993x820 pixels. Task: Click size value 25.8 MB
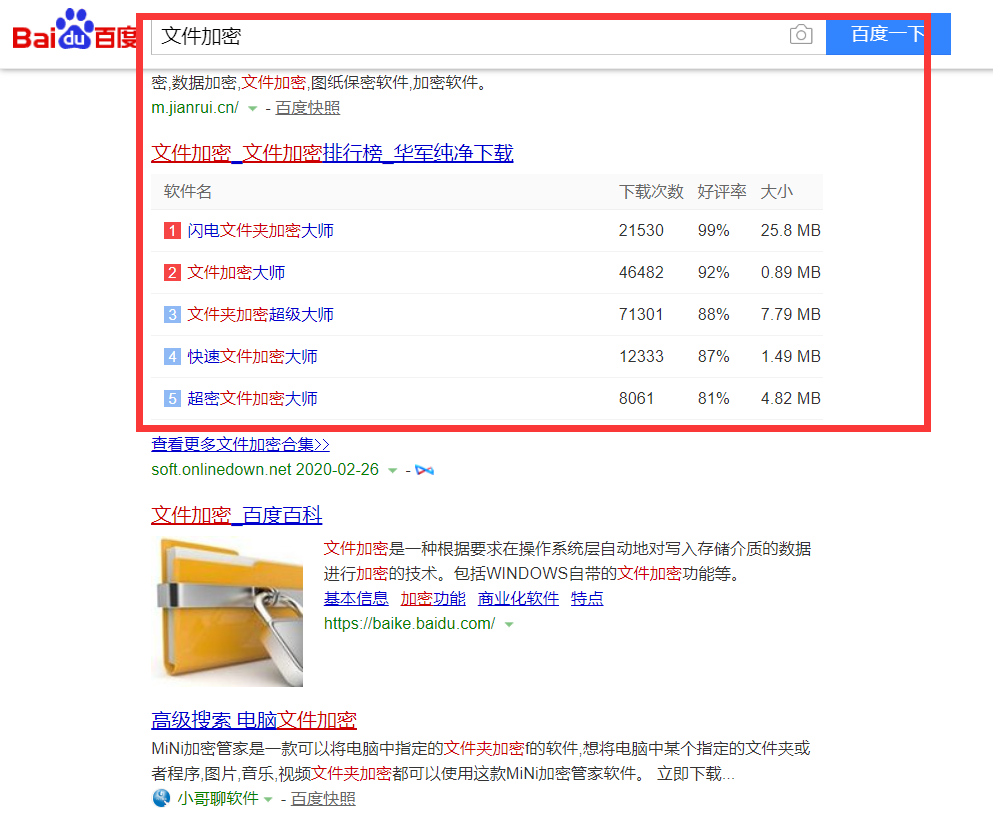[790, 230]
